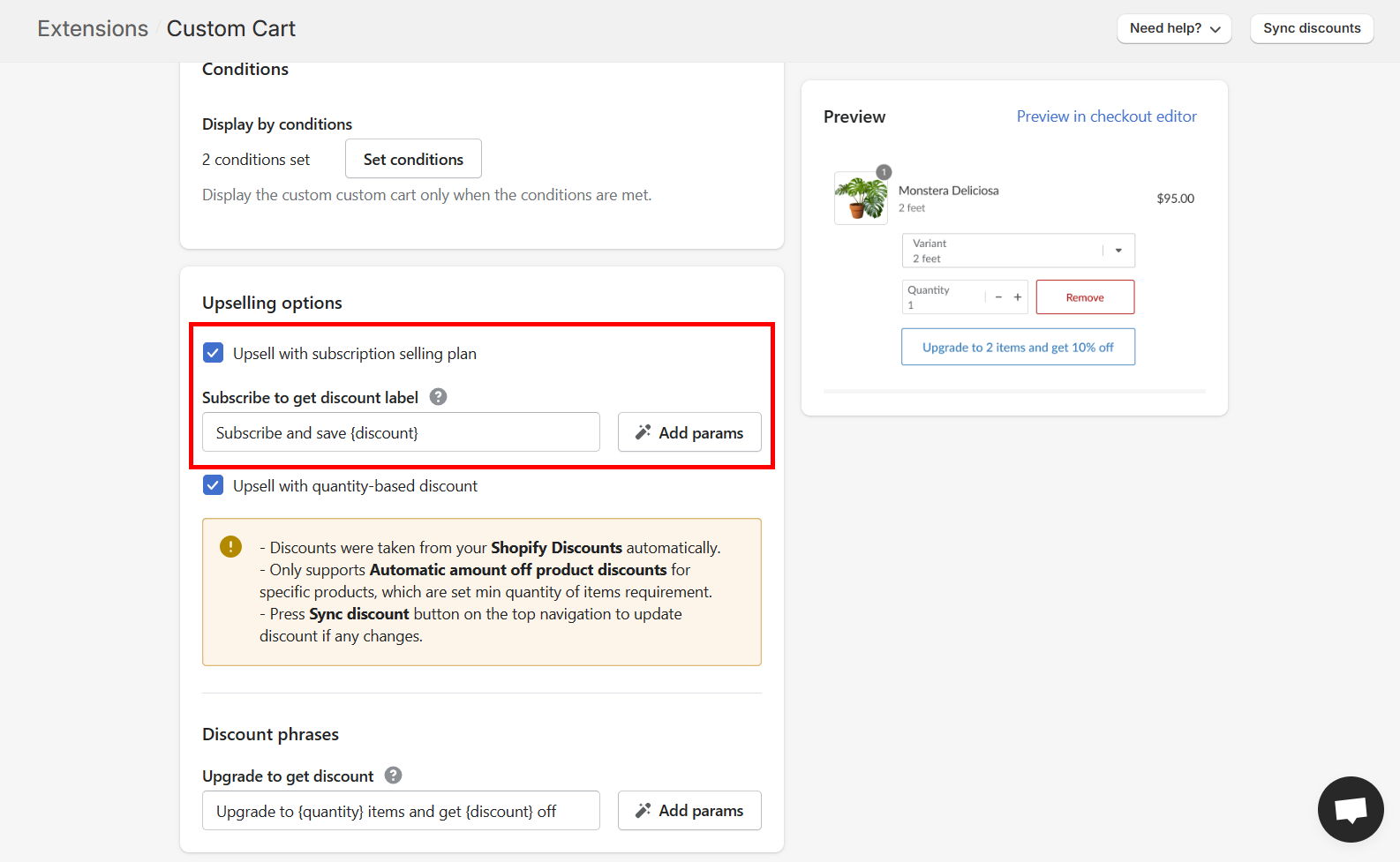Image resolution: width=1400 pixels, height=862 pixels.
Task: Click the yellow warning icon in discounts notice
Action: coord(230,547)
